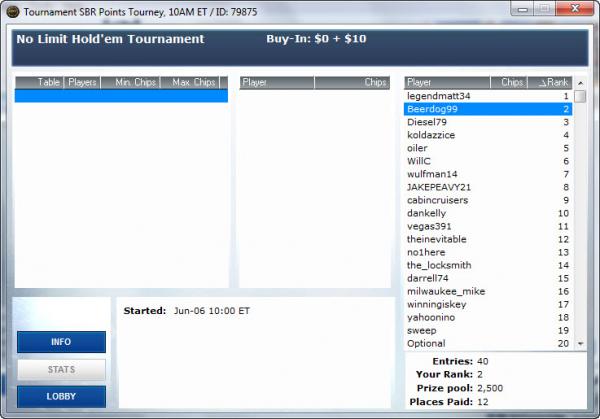Viewport: 600px width, 419px height.
Task: Click the scroll down arrow of player list
Action: click(x=579, y=343)
